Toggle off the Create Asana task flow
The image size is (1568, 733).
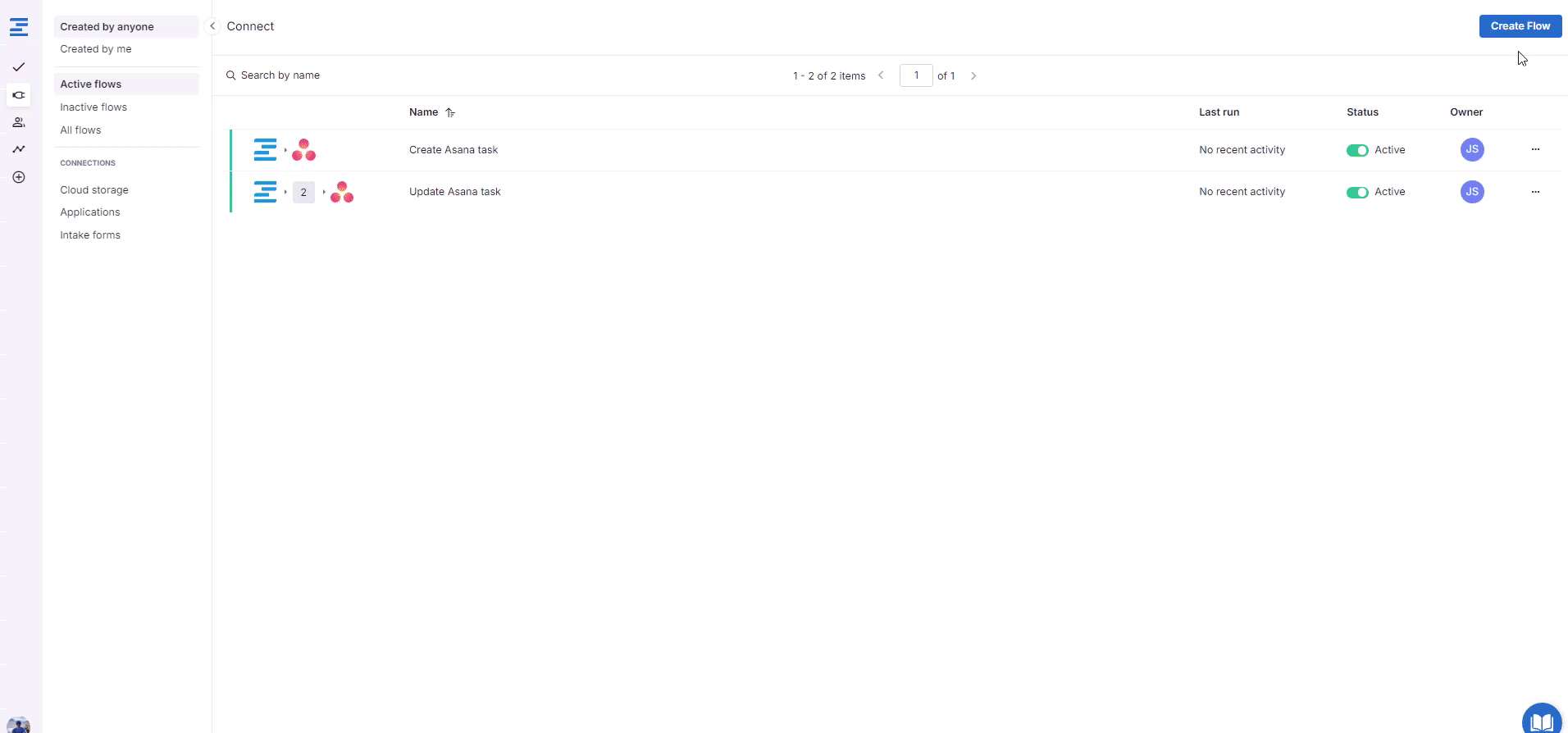click(1356, 150)
